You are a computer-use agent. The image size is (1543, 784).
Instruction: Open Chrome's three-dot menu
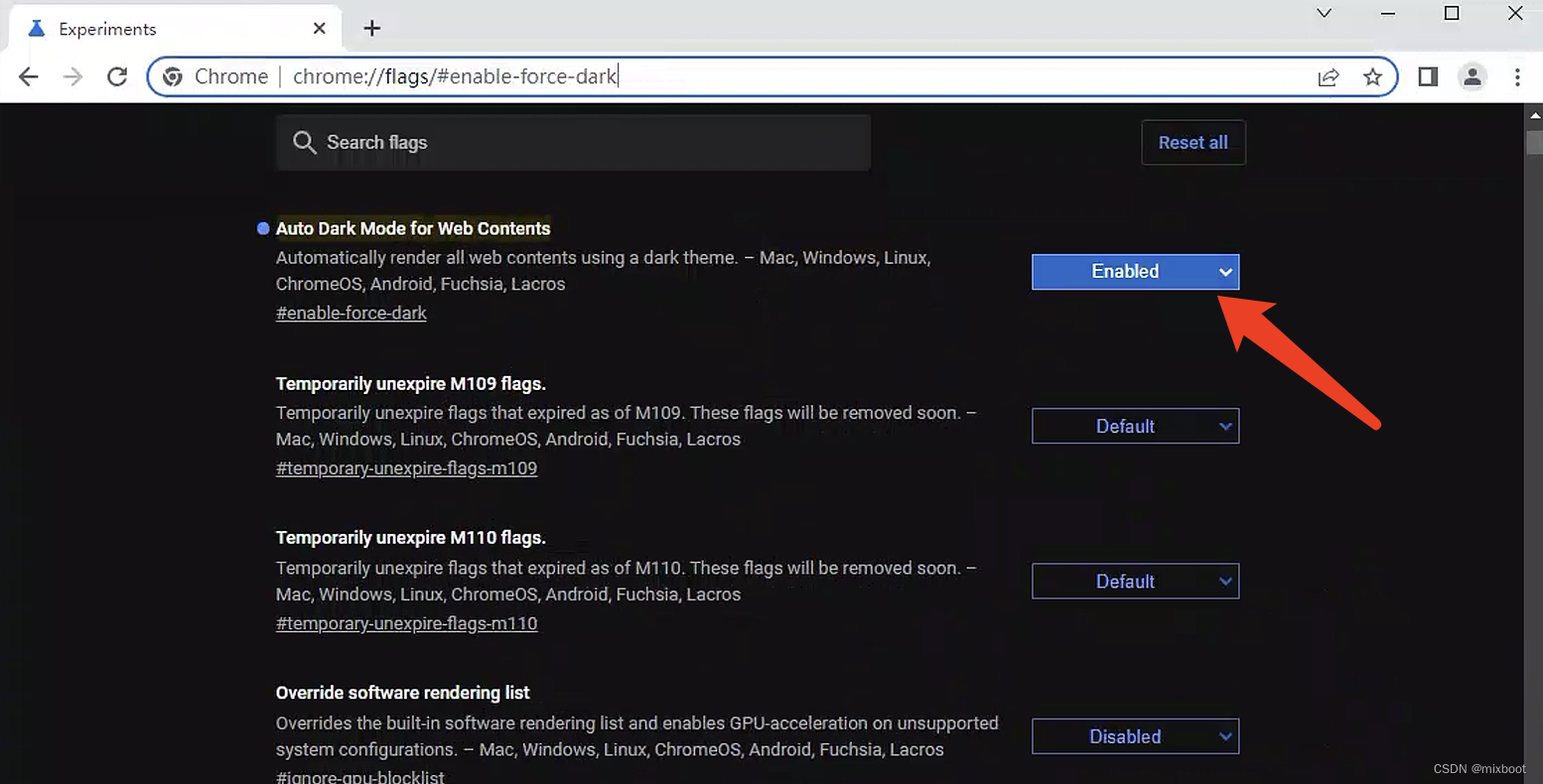coord(1517,76)
